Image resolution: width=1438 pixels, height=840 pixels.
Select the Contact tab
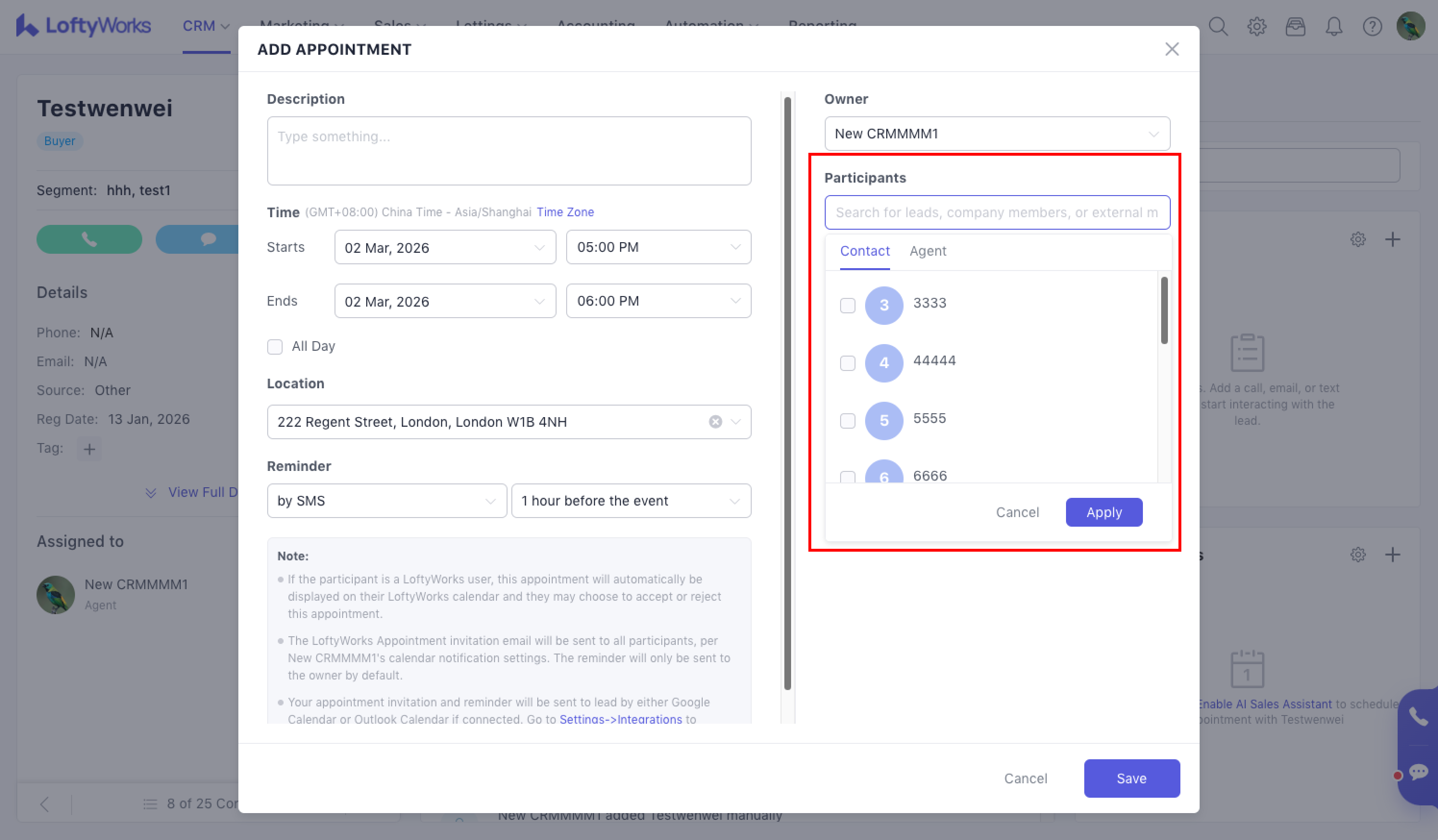click(865, 251)
